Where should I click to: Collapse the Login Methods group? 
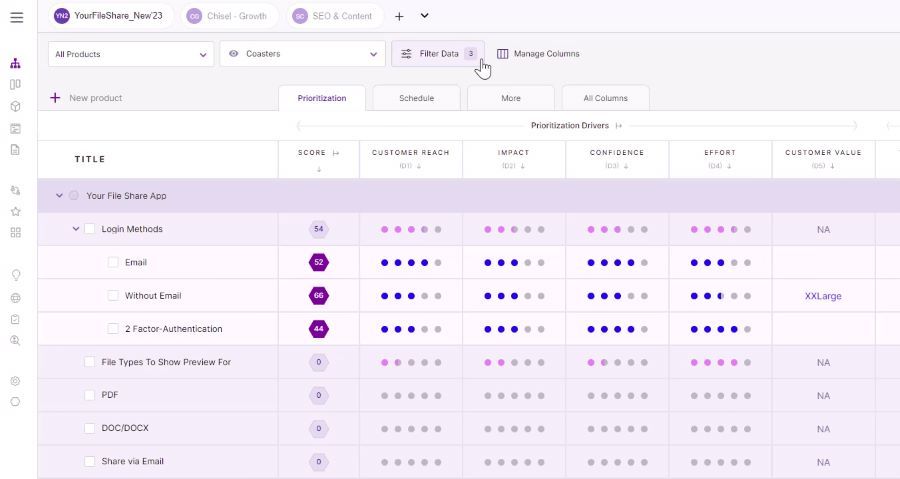coord(75,229)
